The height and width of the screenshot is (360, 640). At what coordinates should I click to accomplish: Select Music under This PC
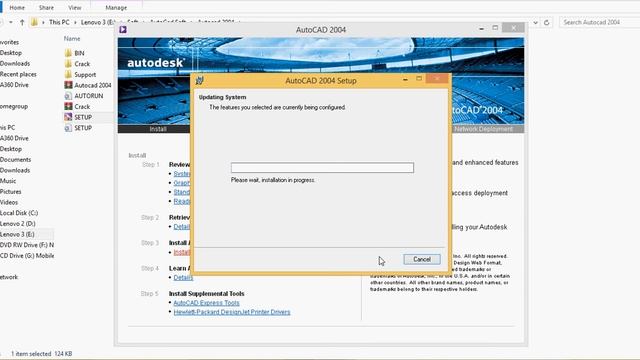coord(8,180)
